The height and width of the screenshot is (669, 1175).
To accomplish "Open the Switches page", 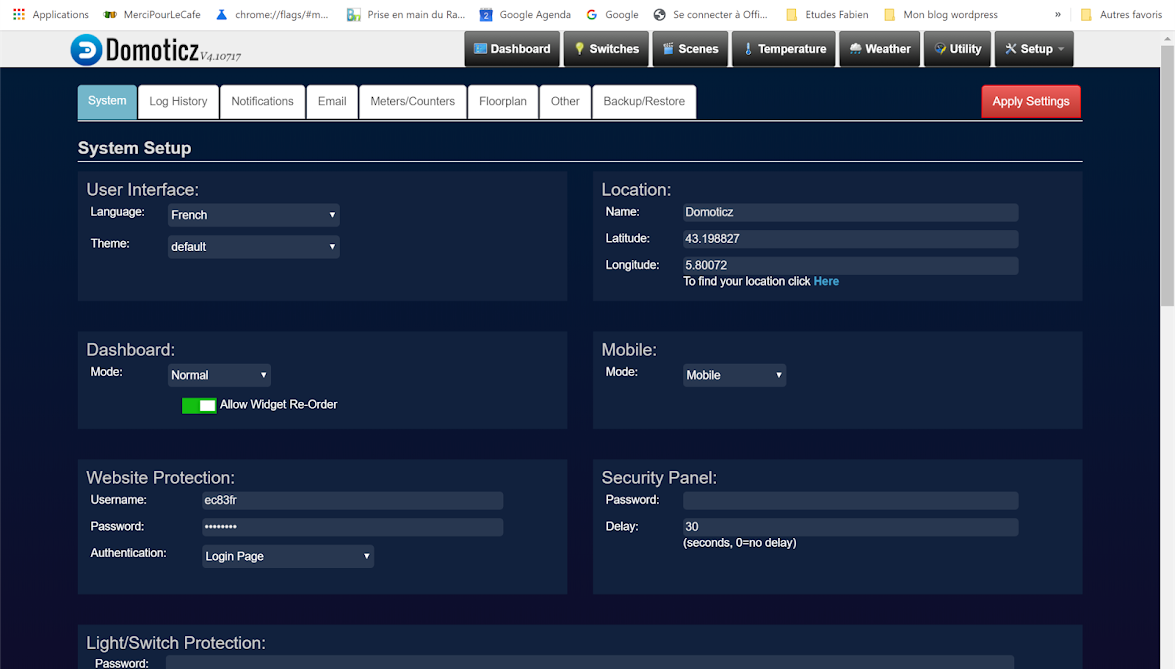I will click(606, 49).
